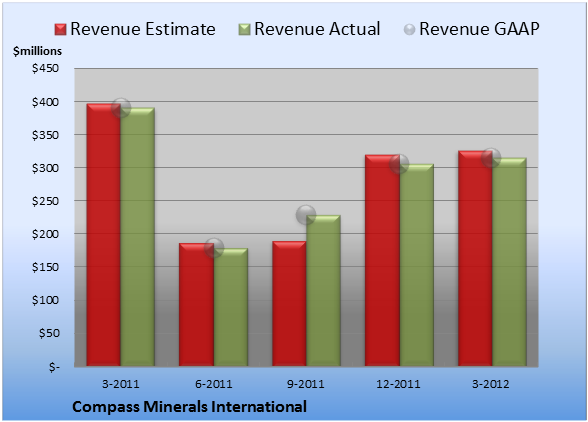This screenshot has width=588, height=422.
Task: Click the GAAP sphere marker for 9-2011
Action: point(306,215)
